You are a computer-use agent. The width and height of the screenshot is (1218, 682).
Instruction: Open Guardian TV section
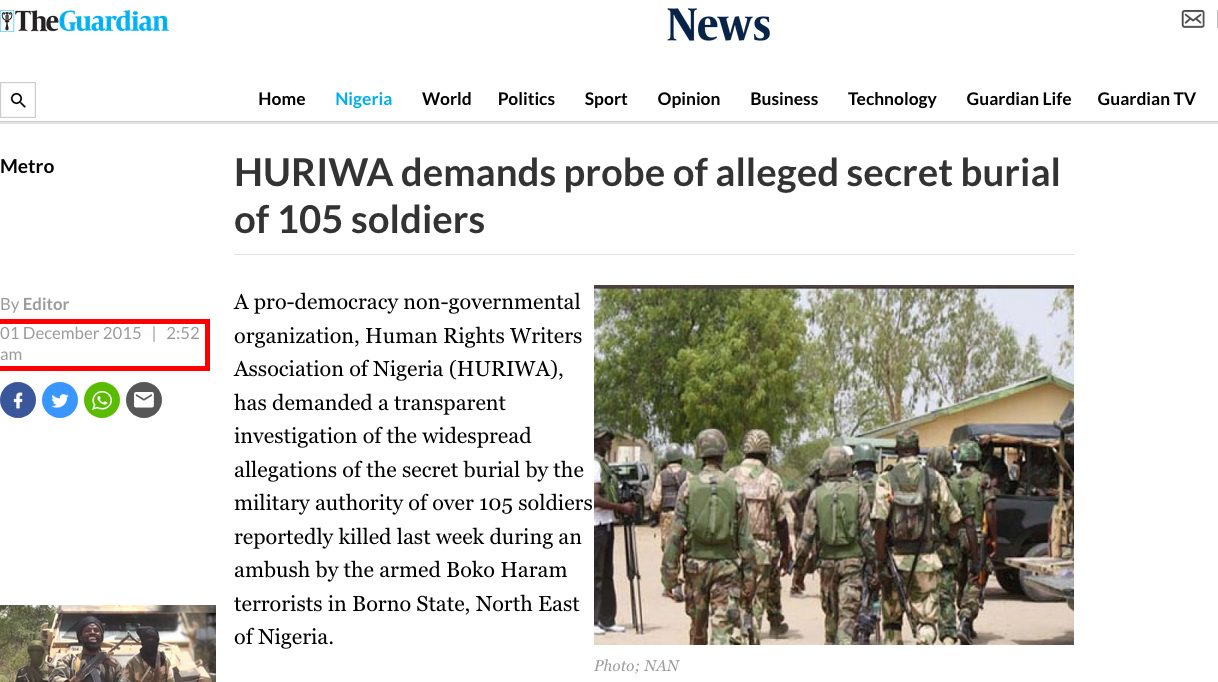[x=1147, y=99]
